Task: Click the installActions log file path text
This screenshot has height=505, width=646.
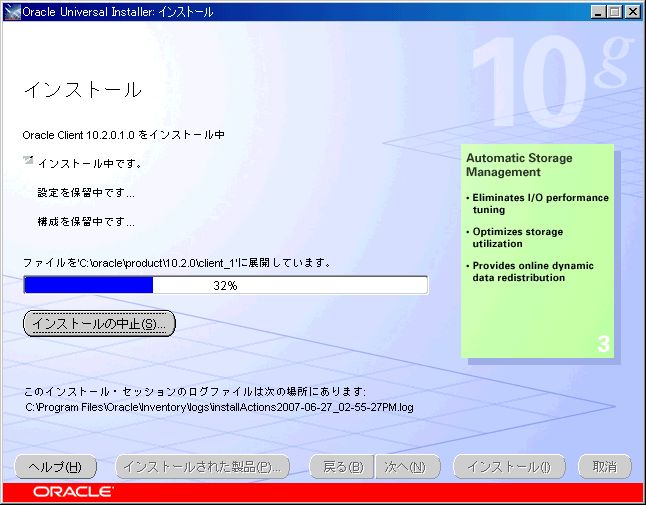Action: (219, 407)
